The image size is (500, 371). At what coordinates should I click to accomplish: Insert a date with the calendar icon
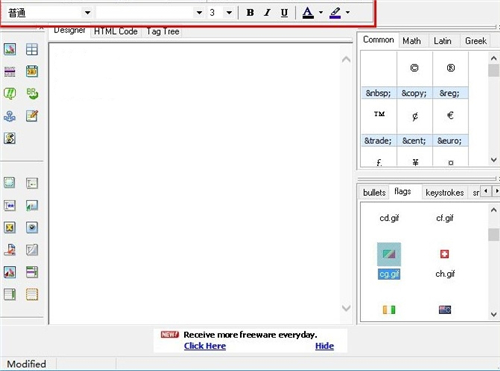click(x=32, y=71)
